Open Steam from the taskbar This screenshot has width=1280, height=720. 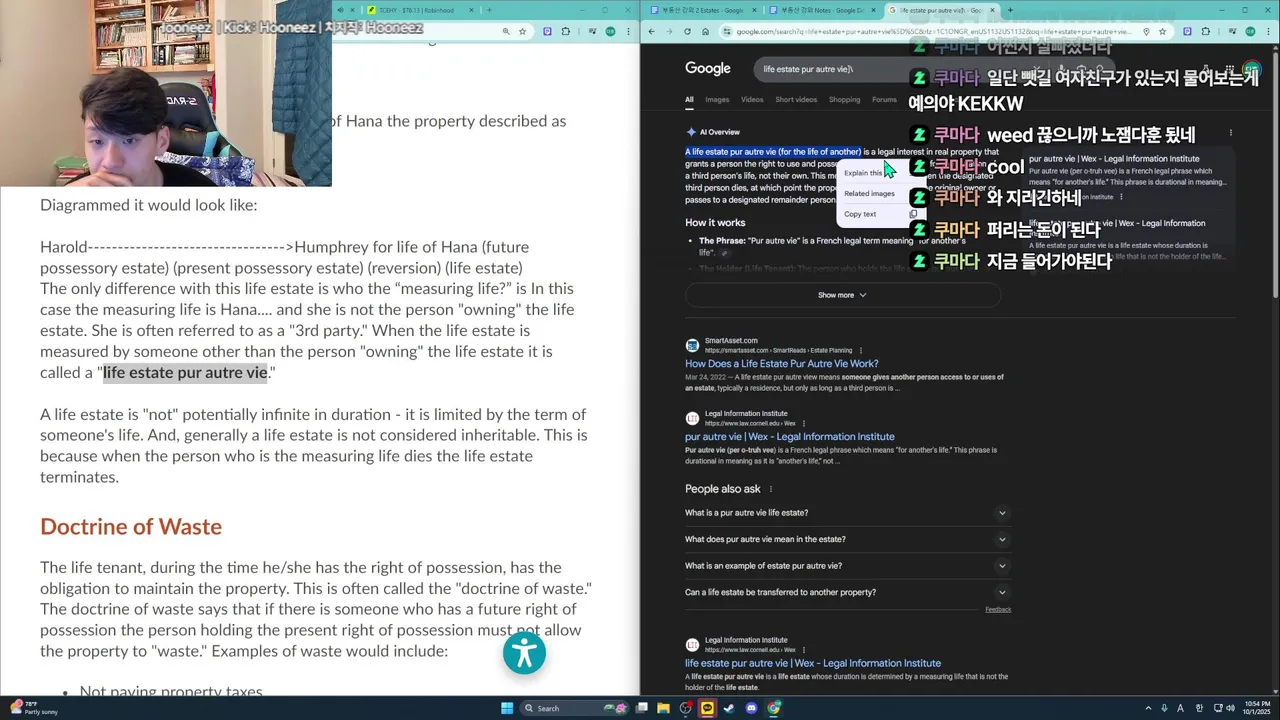tap(729, 708)
